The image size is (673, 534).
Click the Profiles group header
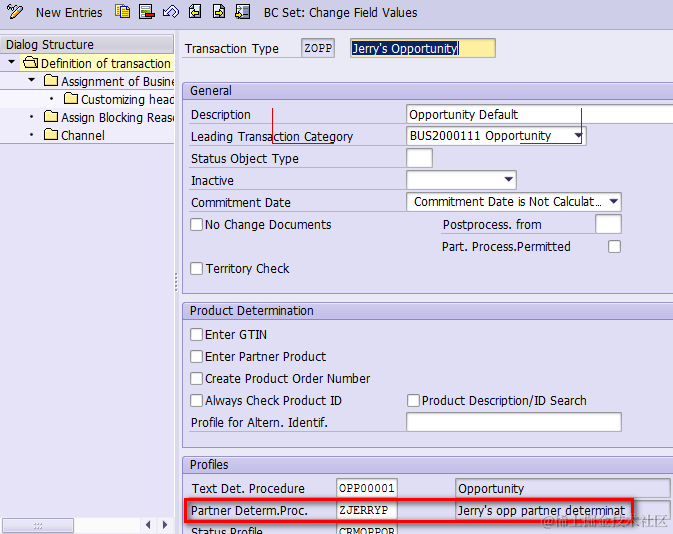[427, 464]
